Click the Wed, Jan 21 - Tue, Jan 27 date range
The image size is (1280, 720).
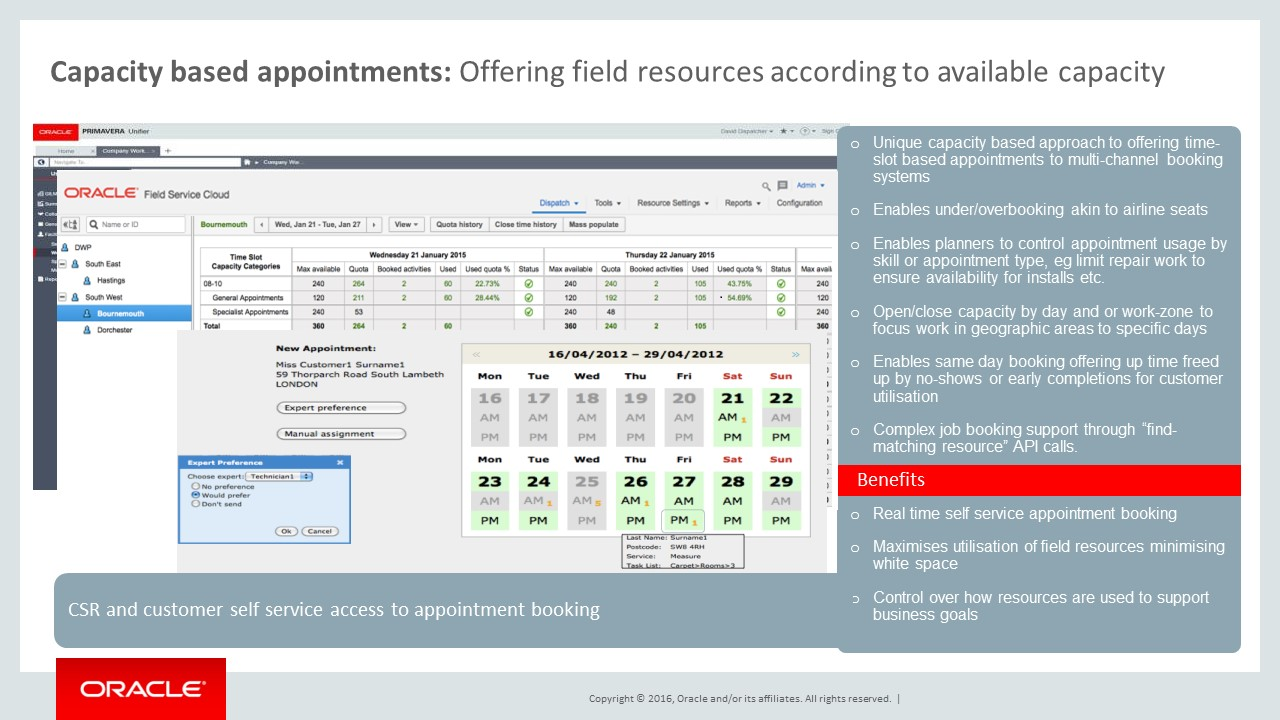pyautogui.click(x=318, y=225)
